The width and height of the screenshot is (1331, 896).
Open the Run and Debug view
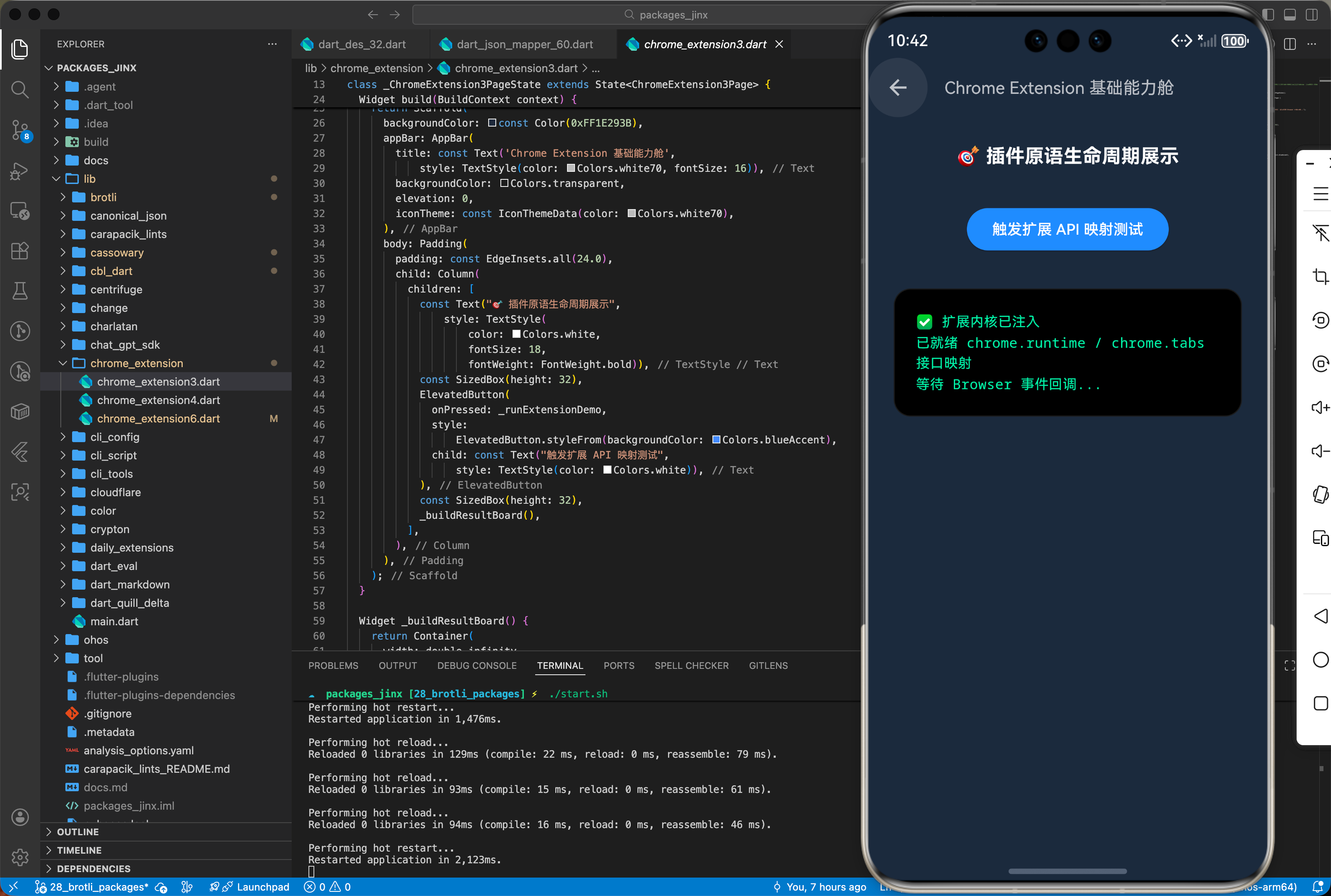(20, 171)
